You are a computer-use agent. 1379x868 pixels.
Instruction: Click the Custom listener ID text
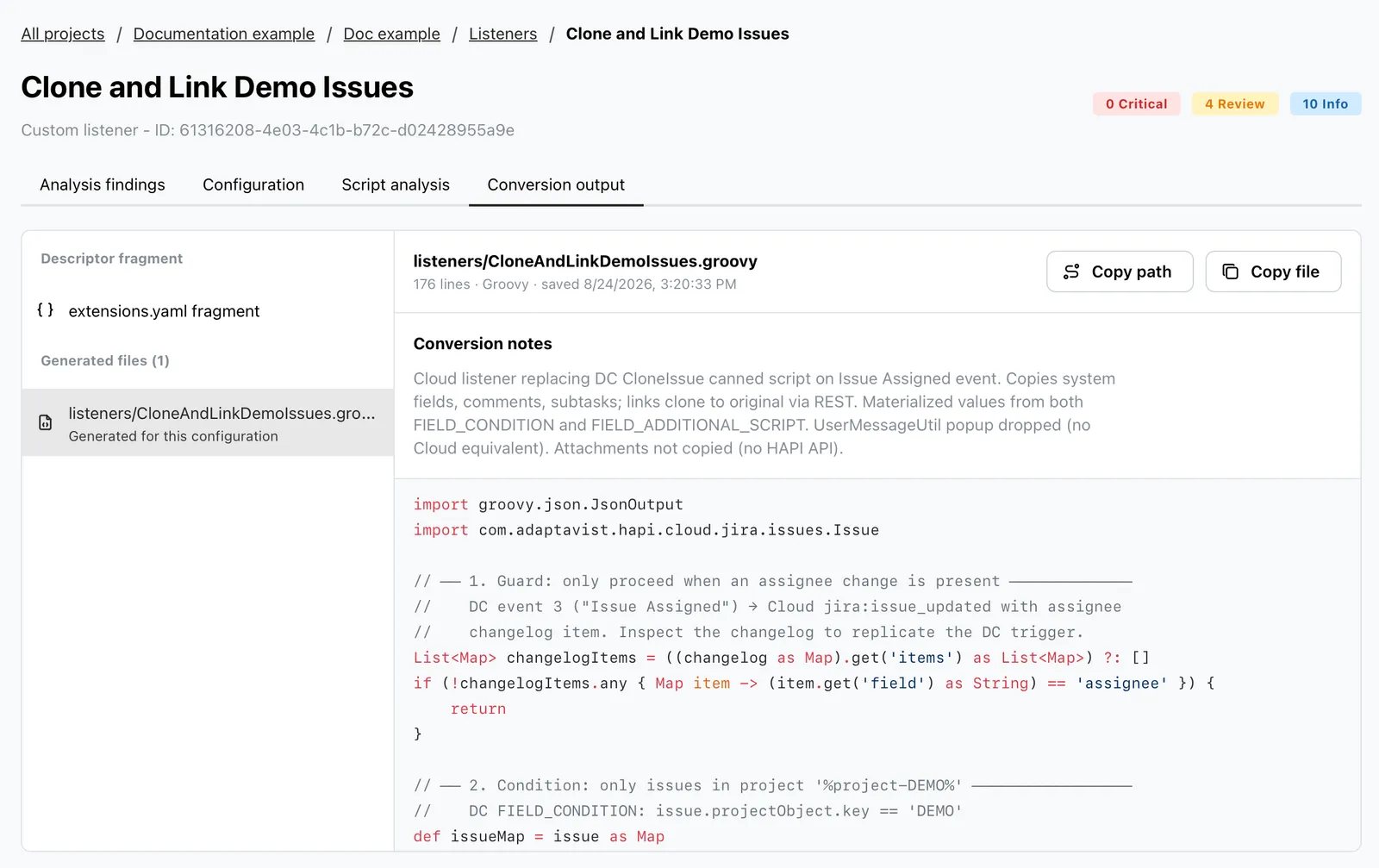pos(267,130)
